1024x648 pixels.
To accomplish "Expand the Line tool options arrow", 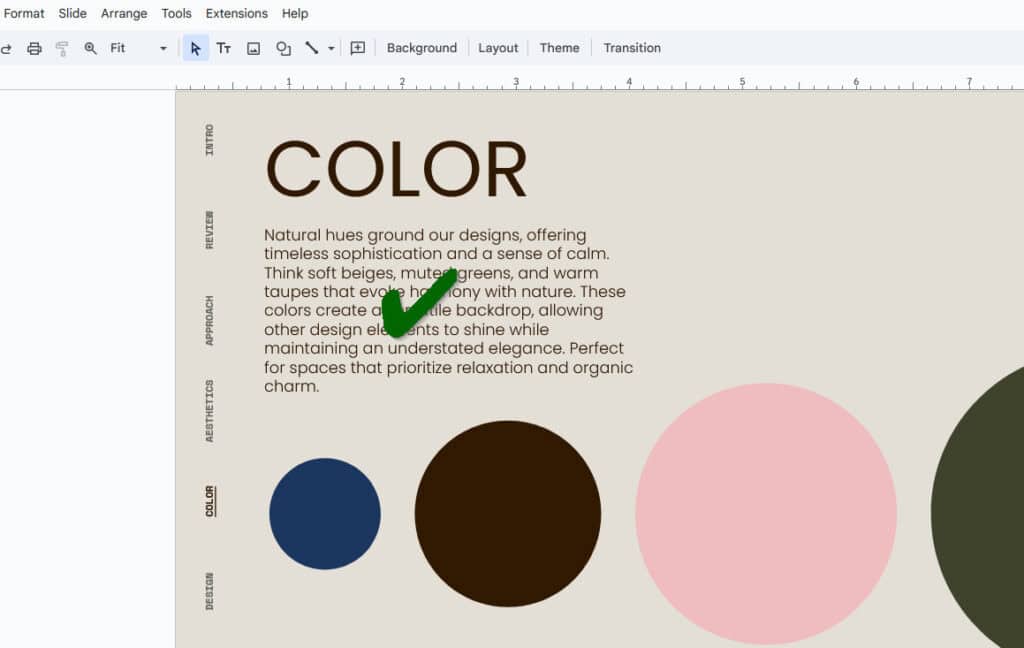I will tap(331, 48).
